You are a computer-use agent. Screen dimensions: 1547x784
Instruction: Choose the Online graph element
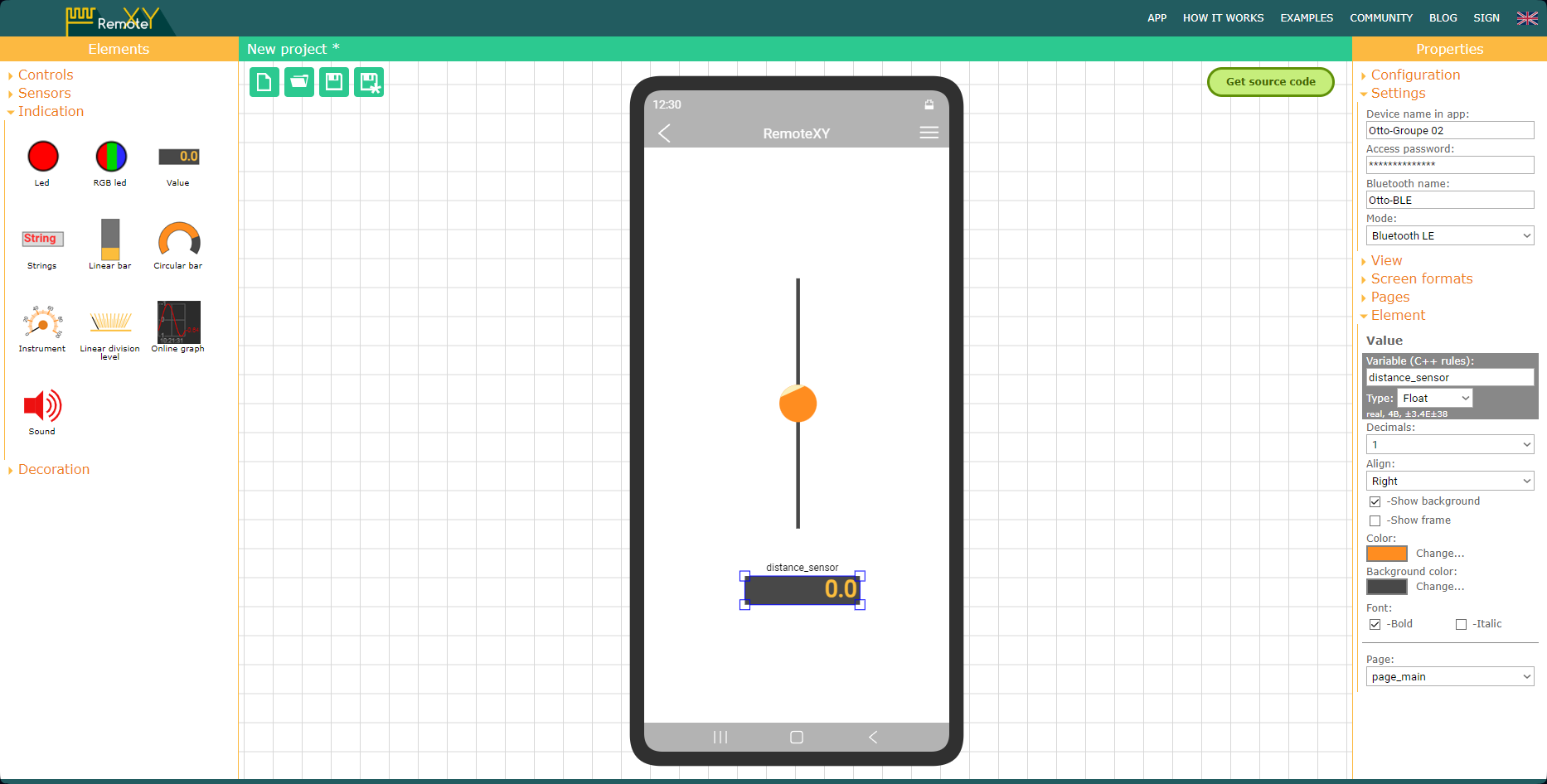[178, 322]
